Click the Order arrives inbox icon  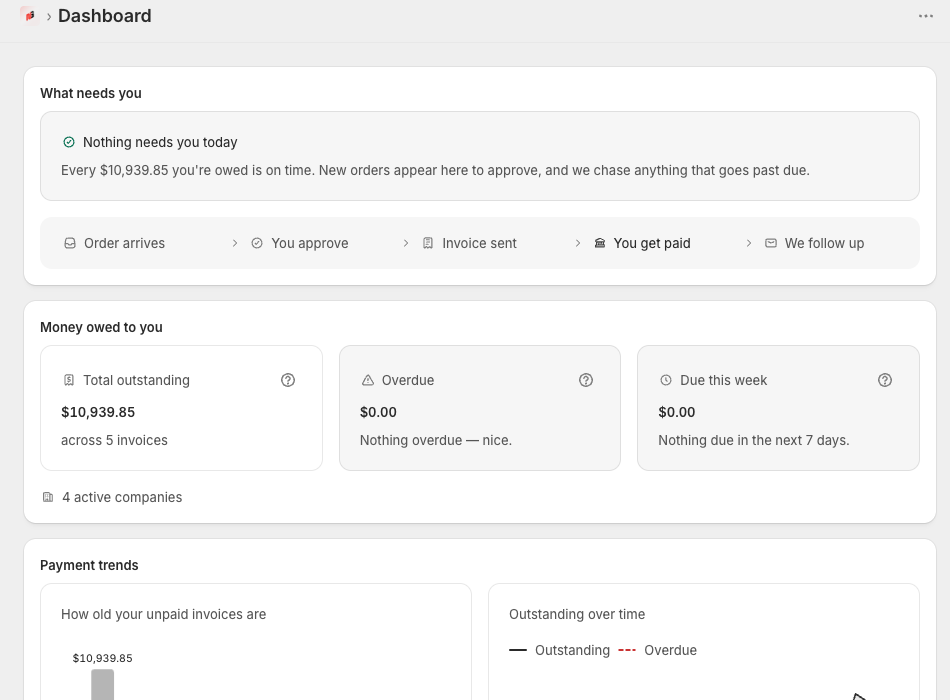tap(70, 243)
